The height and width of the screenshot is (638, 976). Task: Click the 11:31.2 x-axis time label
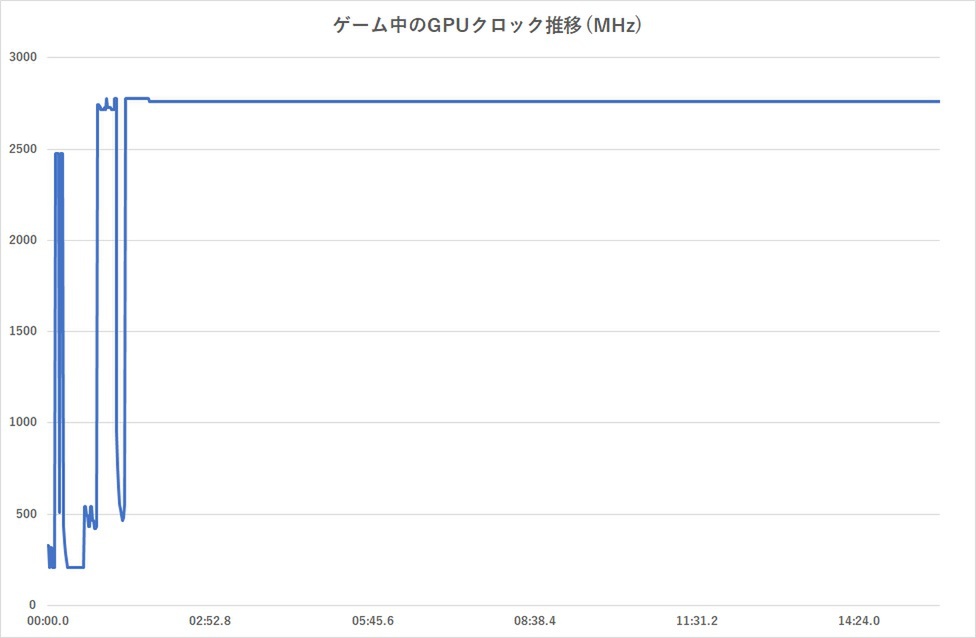tap(696, 621)
